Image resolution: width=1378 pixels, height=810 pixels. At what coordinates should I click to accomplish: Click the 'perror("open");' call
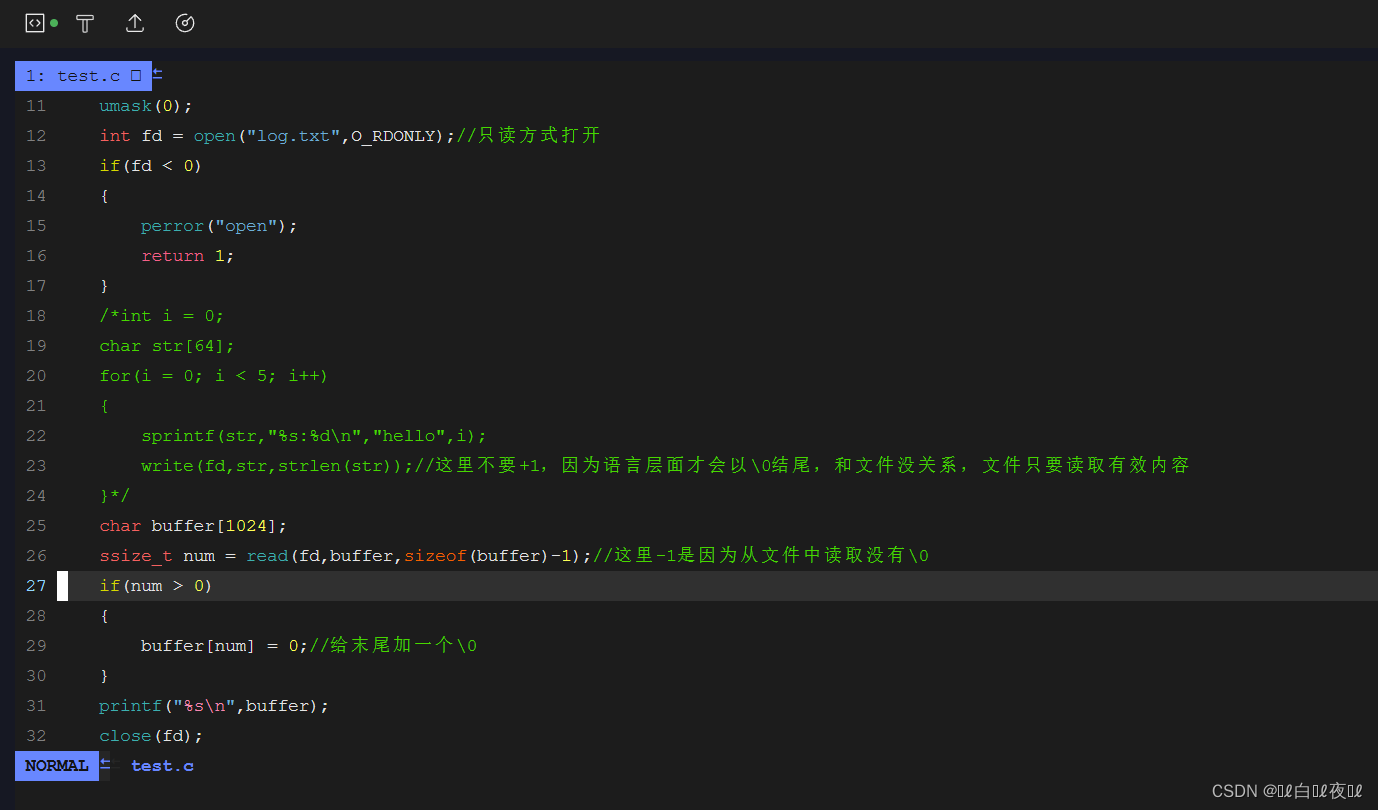[x=219, y=226]
